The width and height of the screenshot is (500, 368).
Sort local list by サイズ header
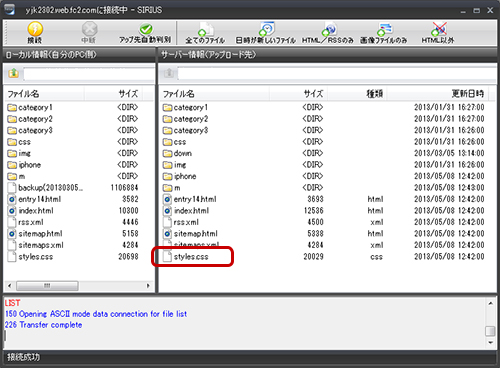[113, 94]
